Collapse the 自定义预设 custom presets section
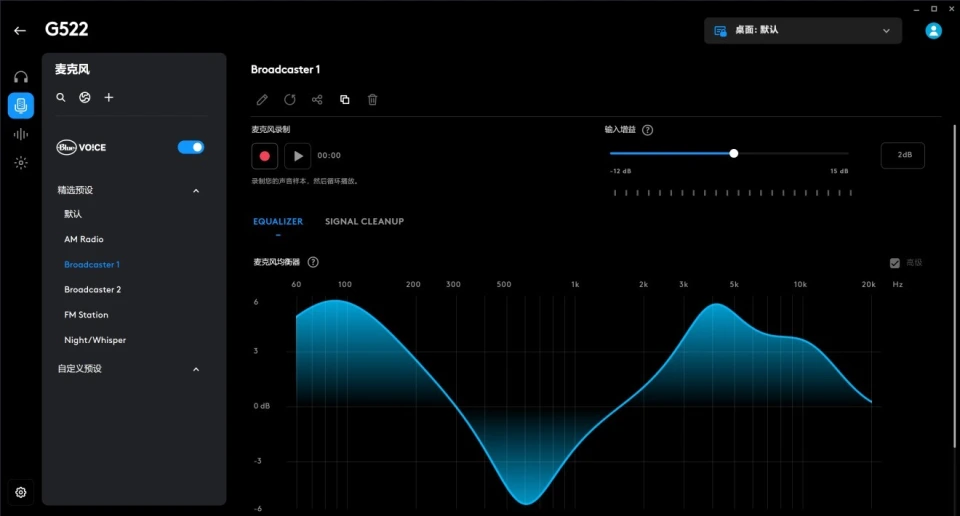 (196, 369)
